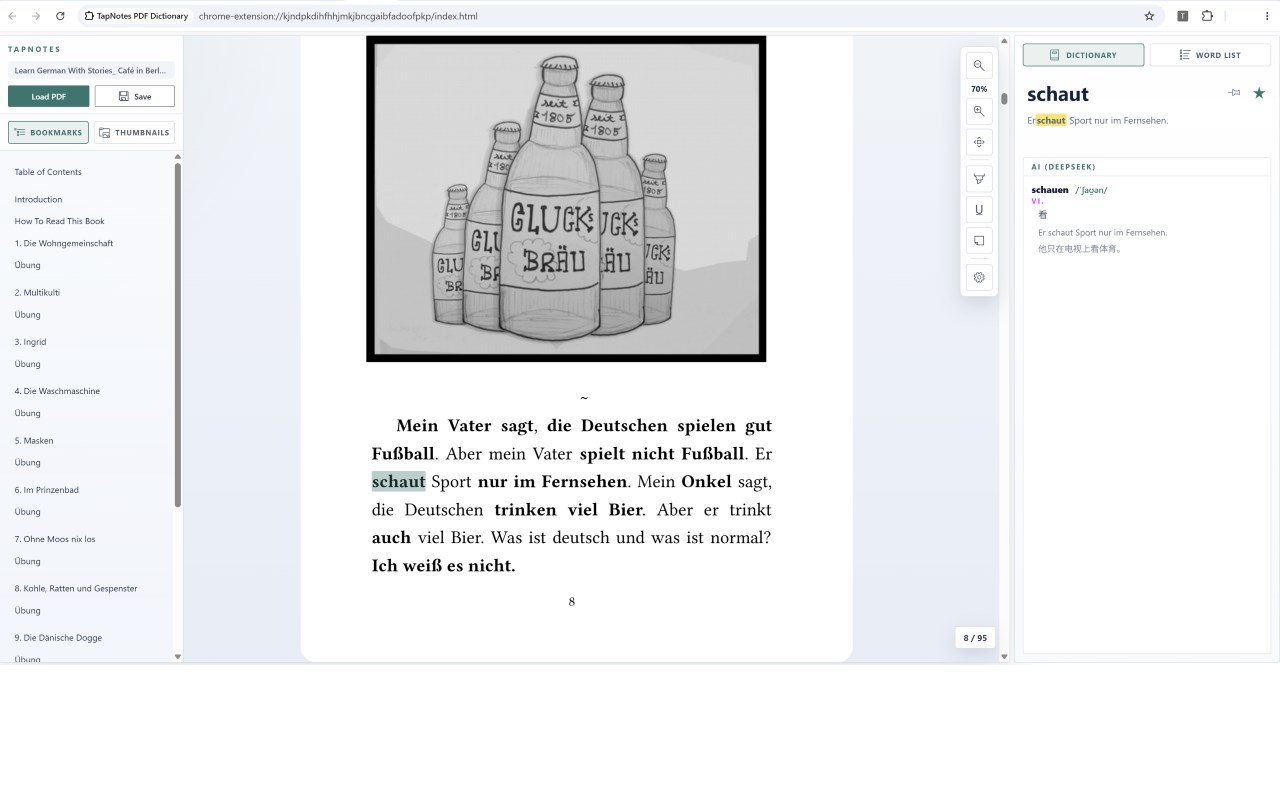Switch to Dictionary tab
The image size is (1280, 800).
point(1083,55)
